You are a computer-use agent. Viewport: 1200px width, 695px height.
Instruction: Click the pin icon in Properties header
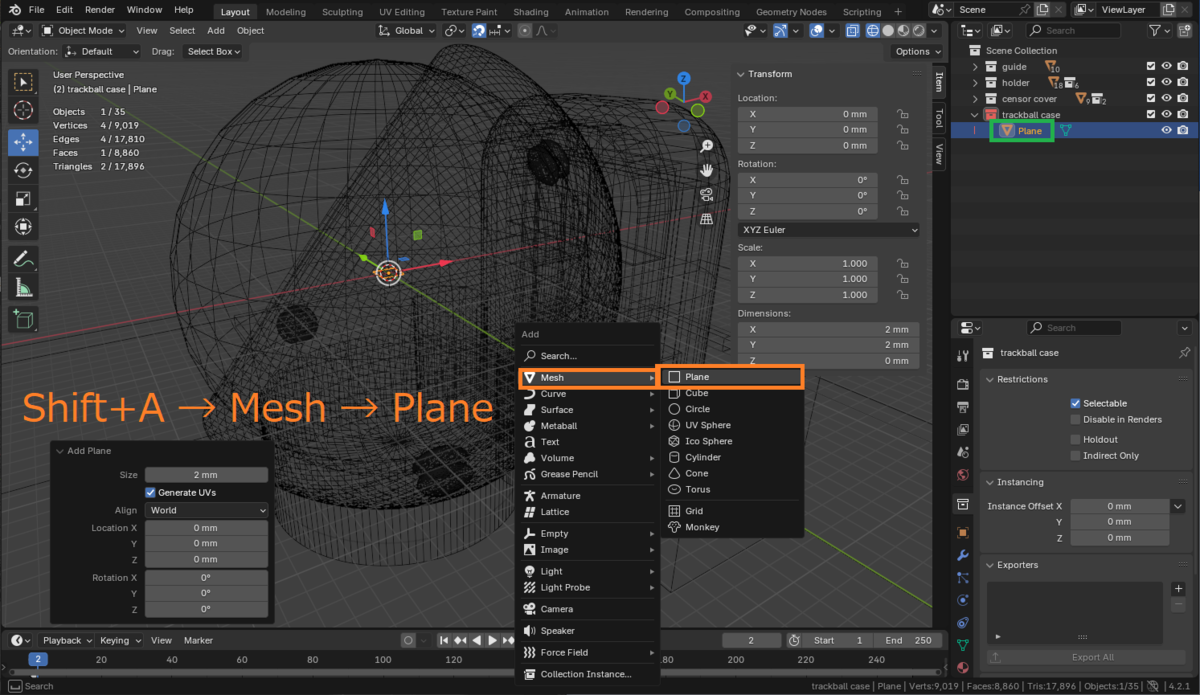coord(1185,353)
